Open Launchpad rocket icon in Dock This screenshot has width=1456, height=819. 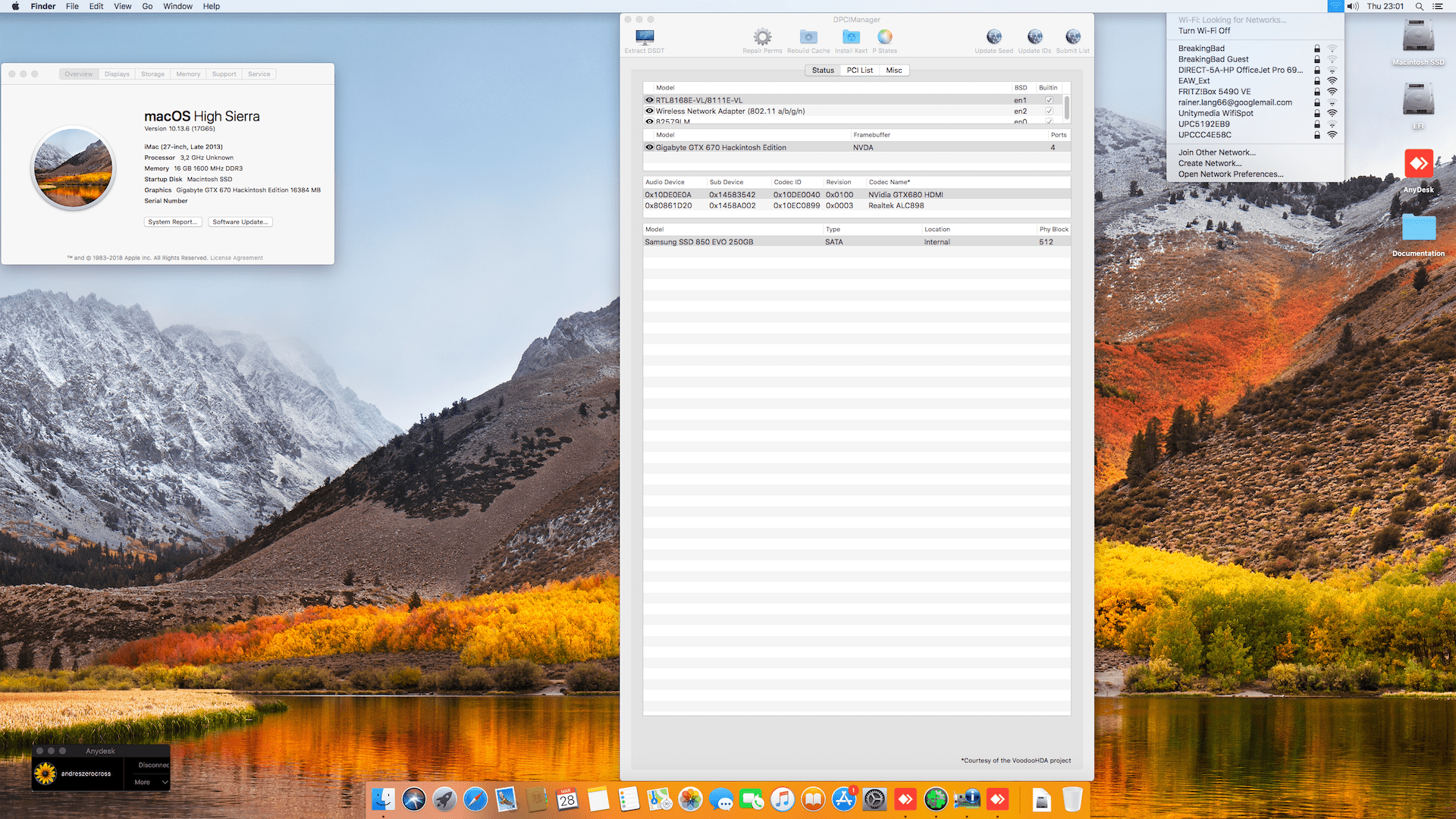point(444,799)
